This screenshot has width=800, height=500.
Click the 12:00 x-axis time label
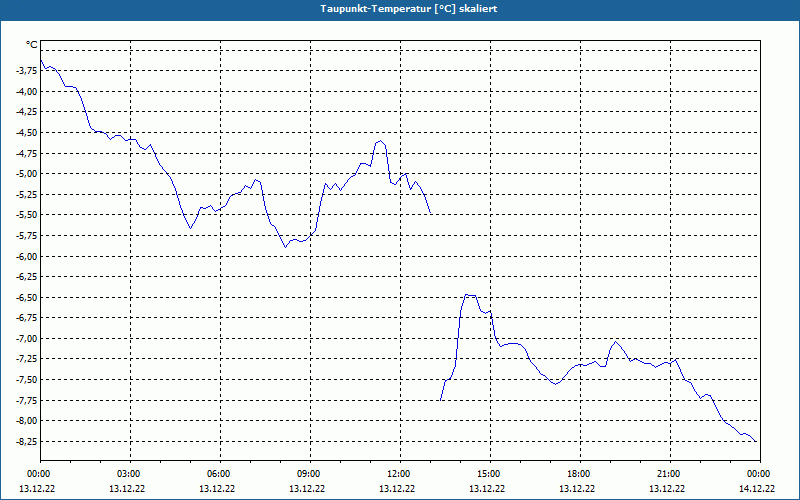click(x=400, y=474)
